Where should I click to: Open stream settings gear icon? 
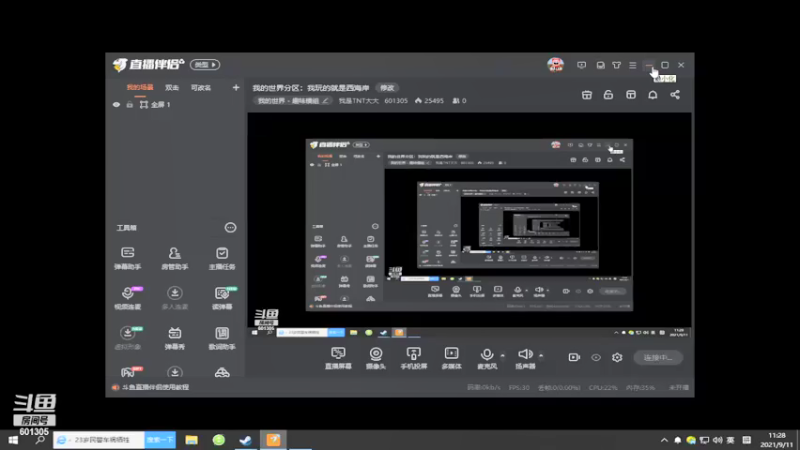tap(617, 357)
